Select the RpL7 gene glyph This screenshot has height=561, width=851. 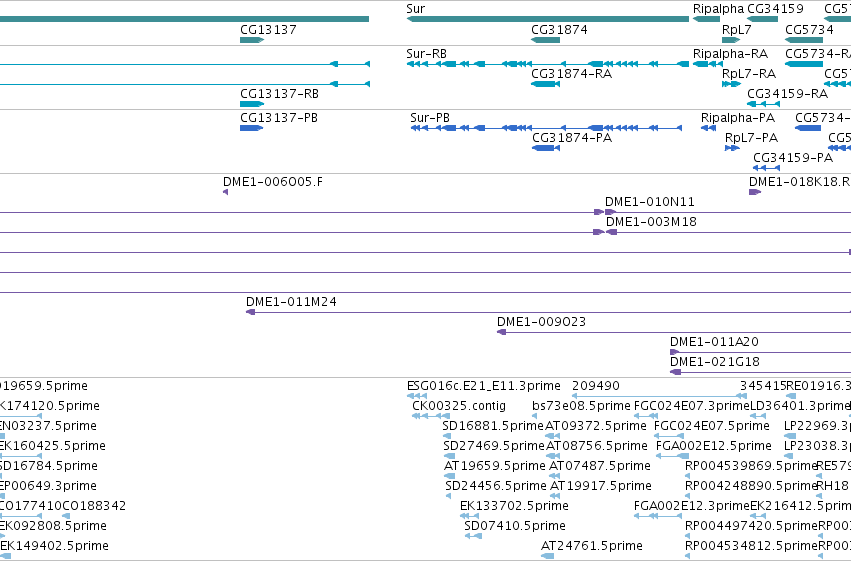pyautogui.click(x=731, y=40)
